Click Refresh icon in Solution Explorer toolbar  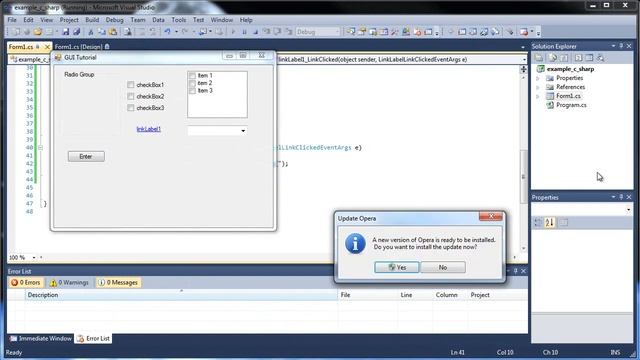coord(564,58)
